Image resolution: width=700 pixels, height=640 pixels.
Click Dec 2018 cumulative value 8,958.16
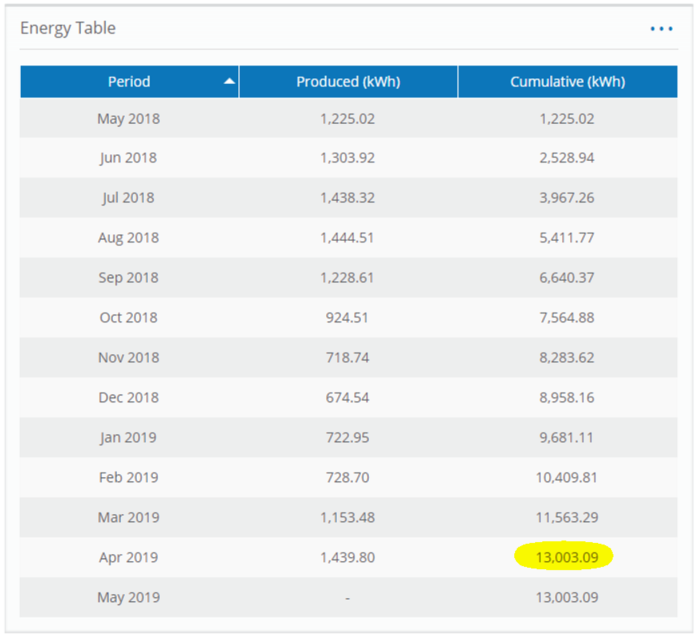point(566,398)
